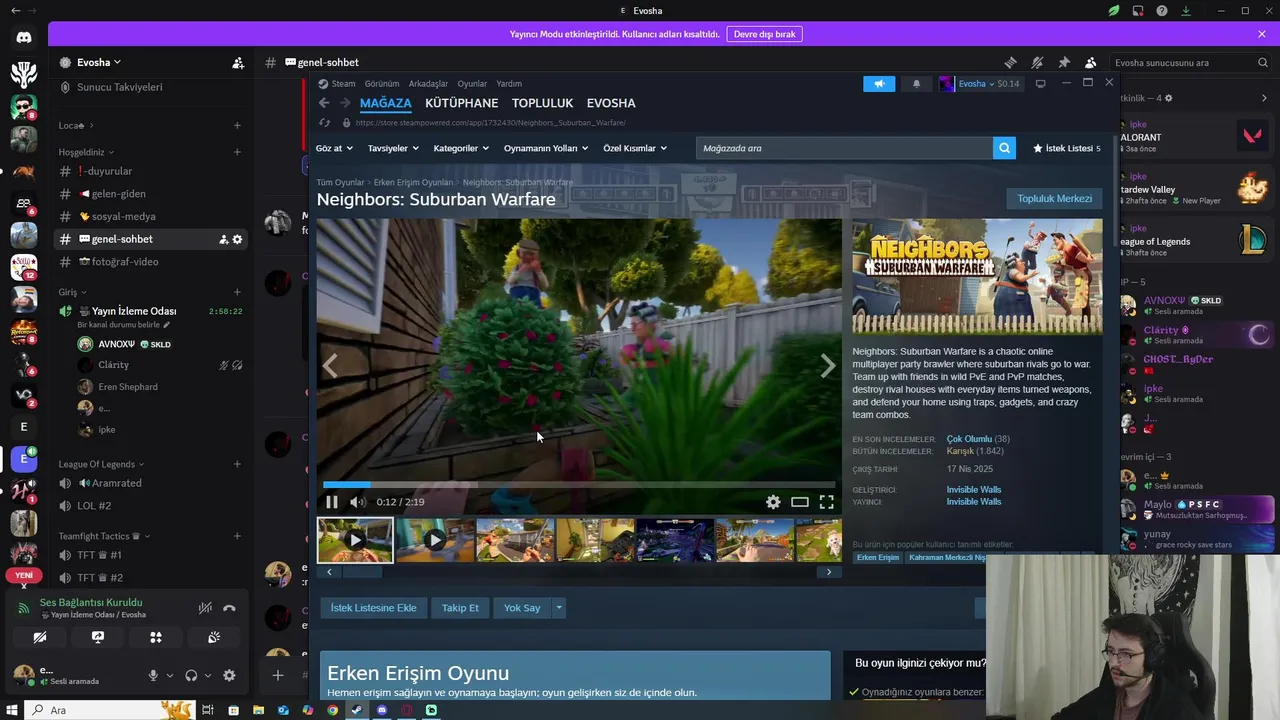Image resolution: width=1280 pixels, height=720 pixels.
Task: Submit Steam store search magnifier
Action: [x=1004, y=148]
